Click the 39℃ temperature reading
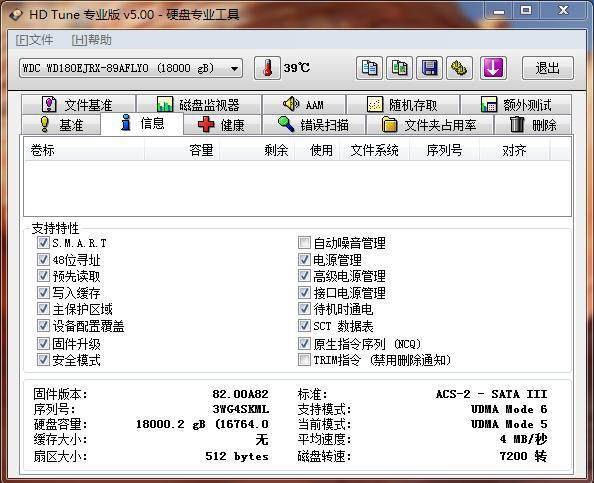Screen dimensions: 594x483 297,68
